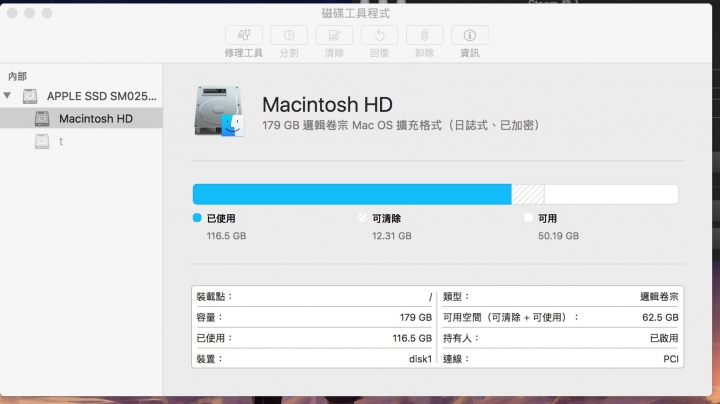Click the hatched 可清除 legend dot
The height and width of the screenshot is (404, 720).
pyautogui.click(x=362, y=218)
